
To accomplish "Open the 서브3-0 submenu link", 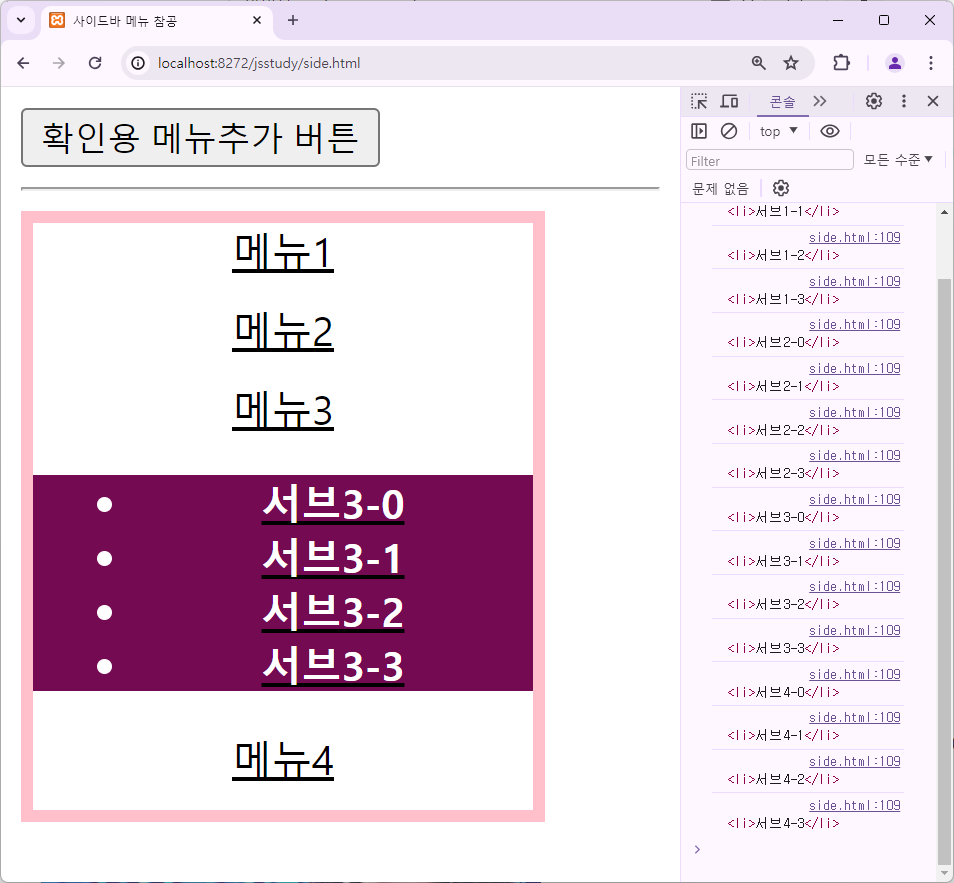I will [x=333, y=504].
